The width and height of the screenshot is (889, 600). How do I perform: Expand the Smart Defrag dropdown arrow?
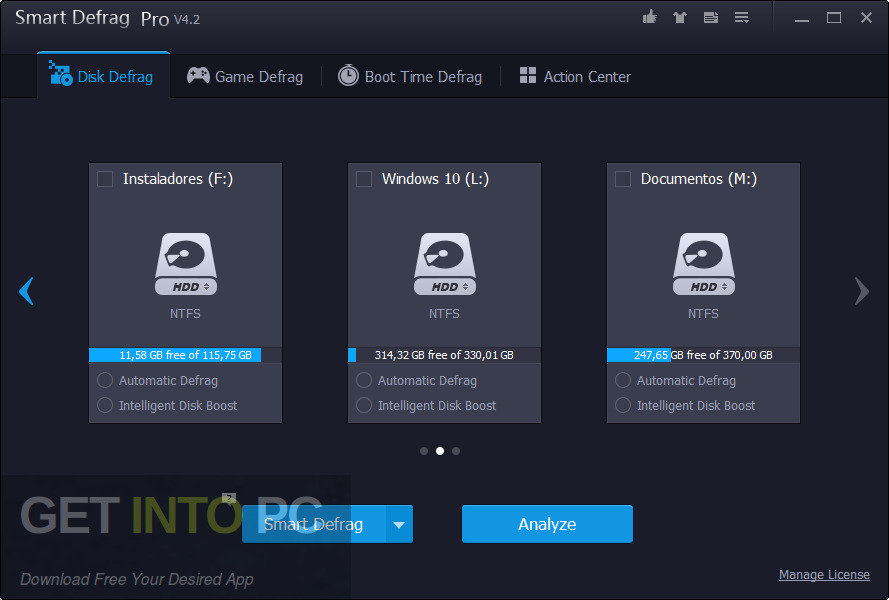tap(399, 525)
